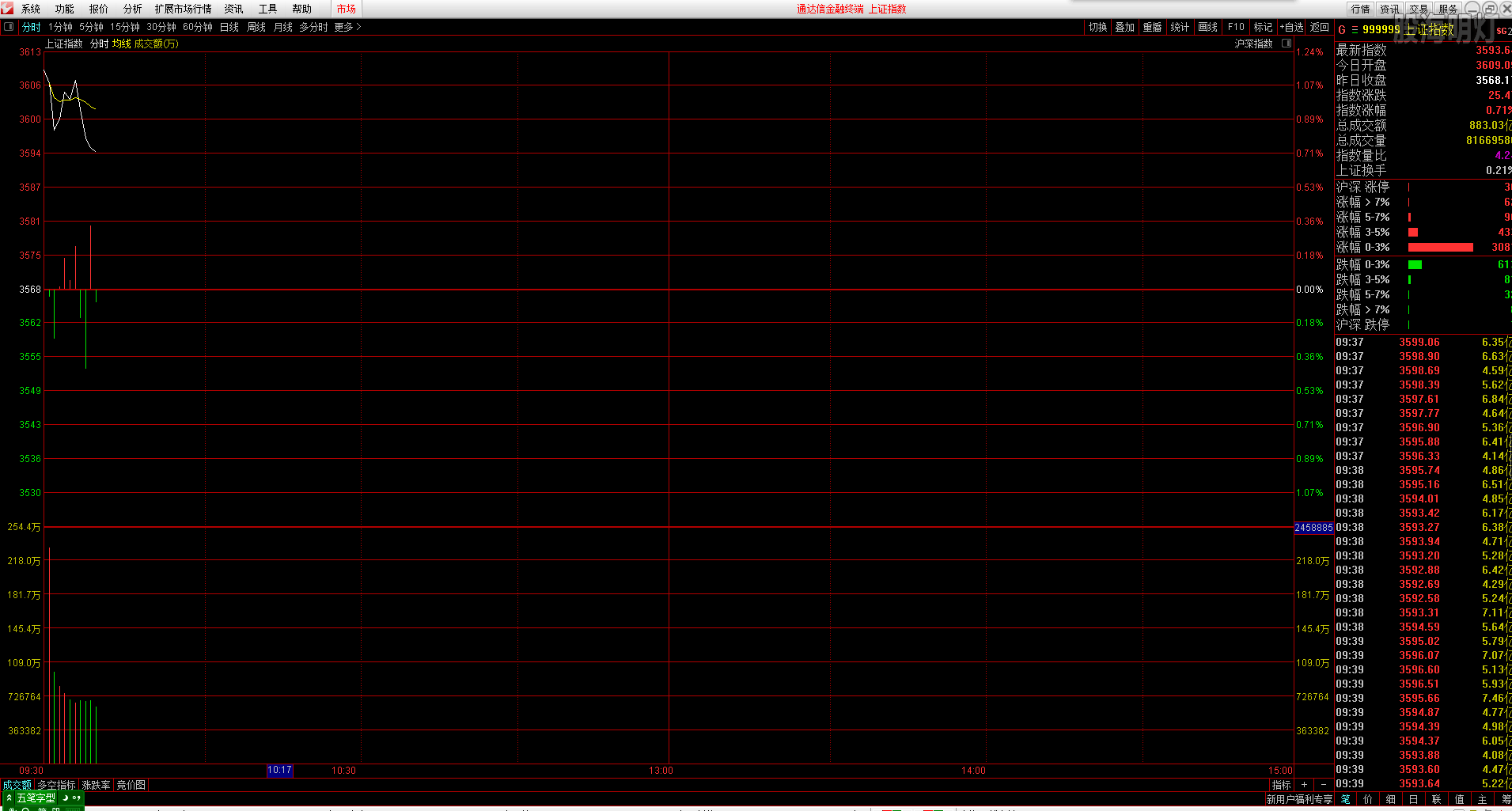The height and width of the screenshot is (811, 1512).
Task: Open F10 company info
Action: [x=1236, y=27]
